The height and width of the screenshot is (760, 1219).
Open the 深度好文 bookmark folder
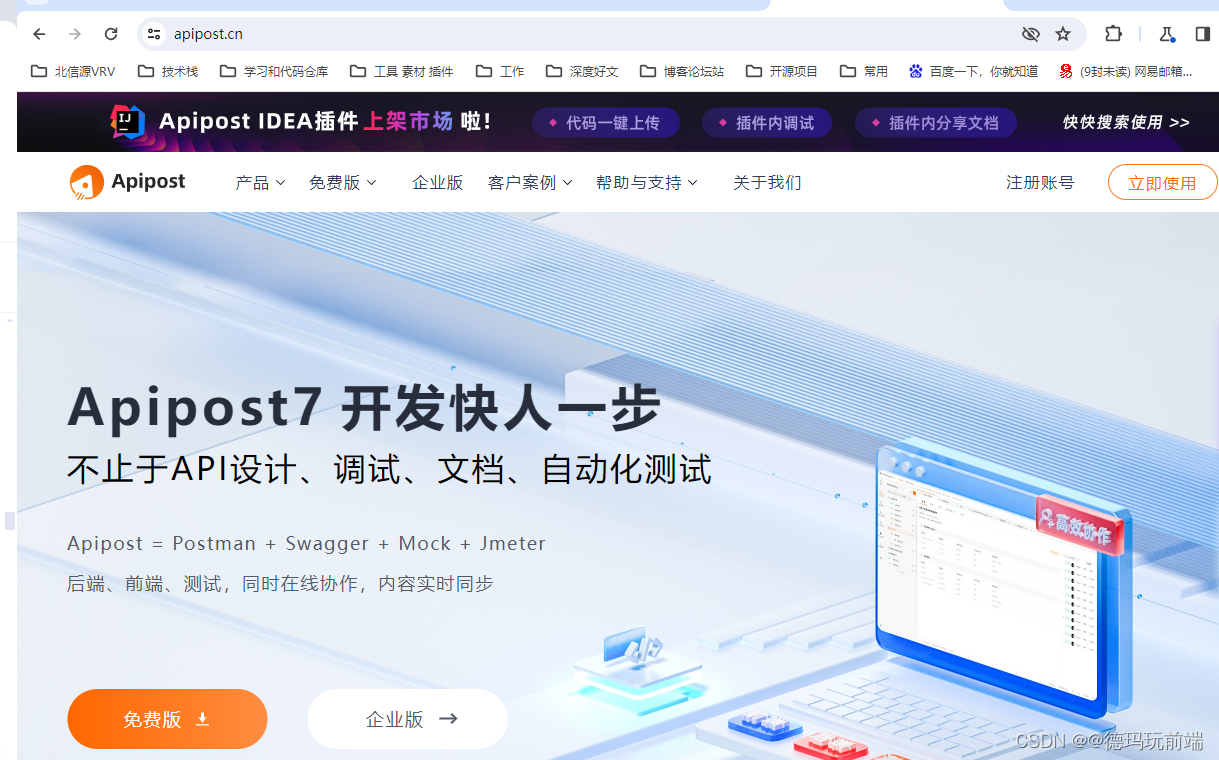(582, 71)
